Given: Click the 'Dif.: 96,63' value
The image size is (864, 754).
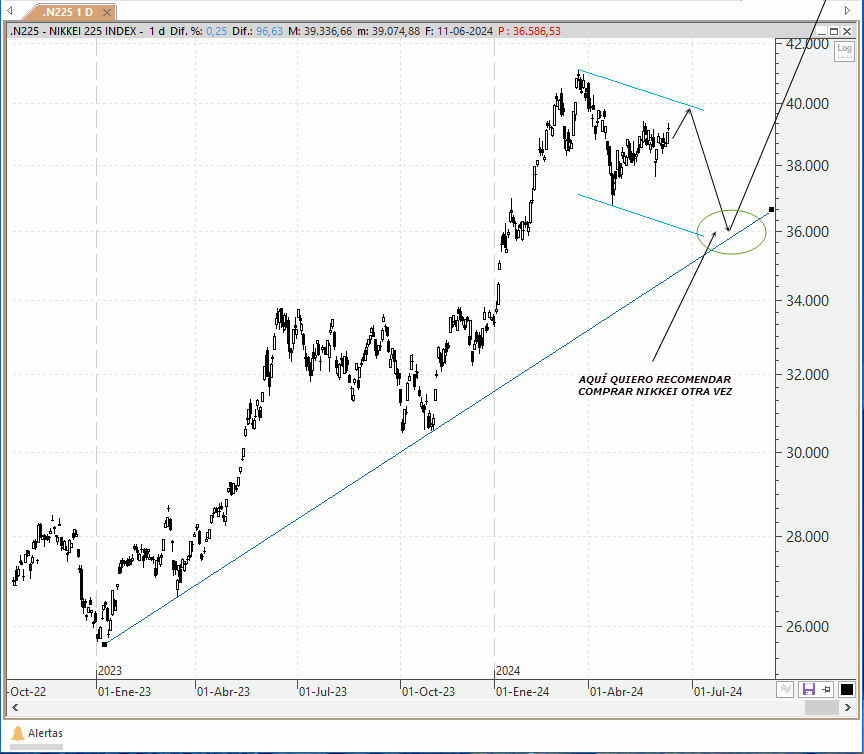Looking at the screenshot, I should pos(257,31).
